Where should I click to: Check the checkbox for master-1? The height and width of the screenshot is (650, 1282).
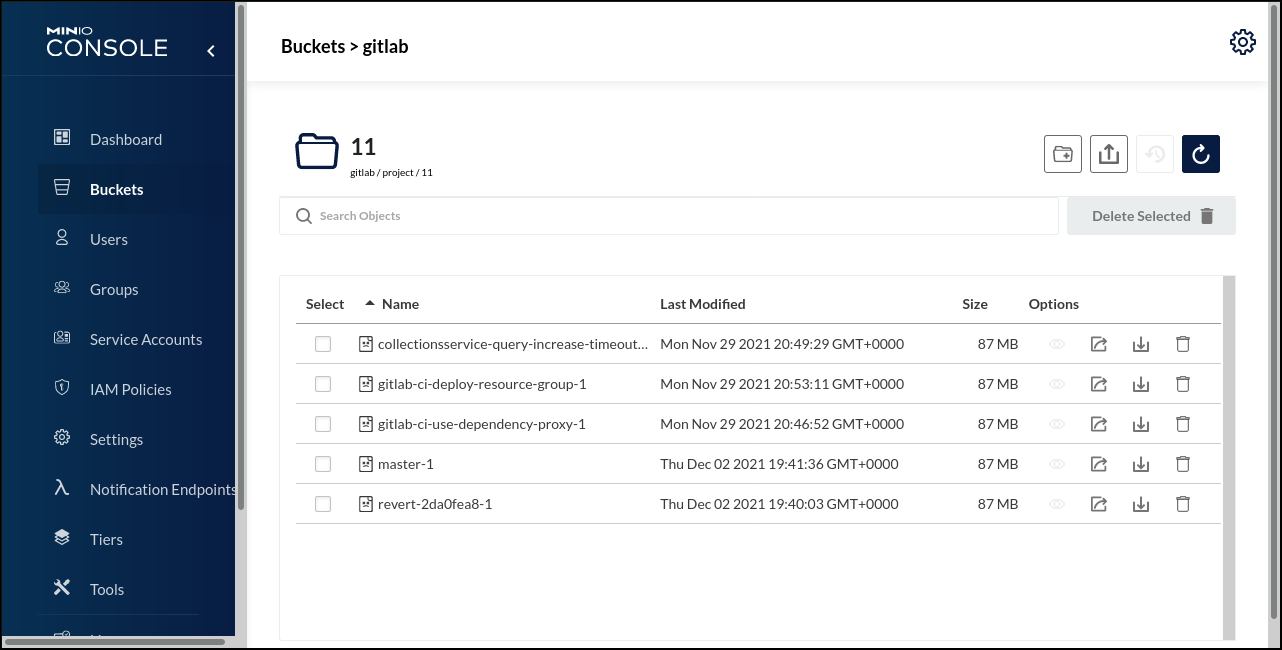pyautogui.click(x=322, y=463)
